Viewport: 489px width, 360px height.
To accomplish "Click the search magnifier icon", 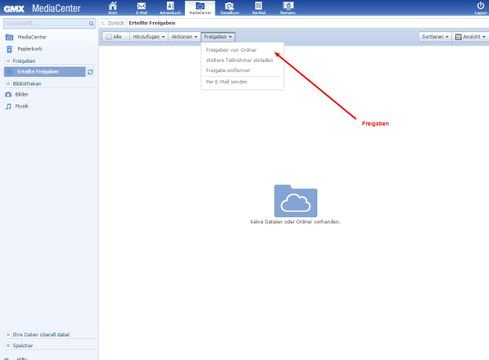I will [91, 23].
